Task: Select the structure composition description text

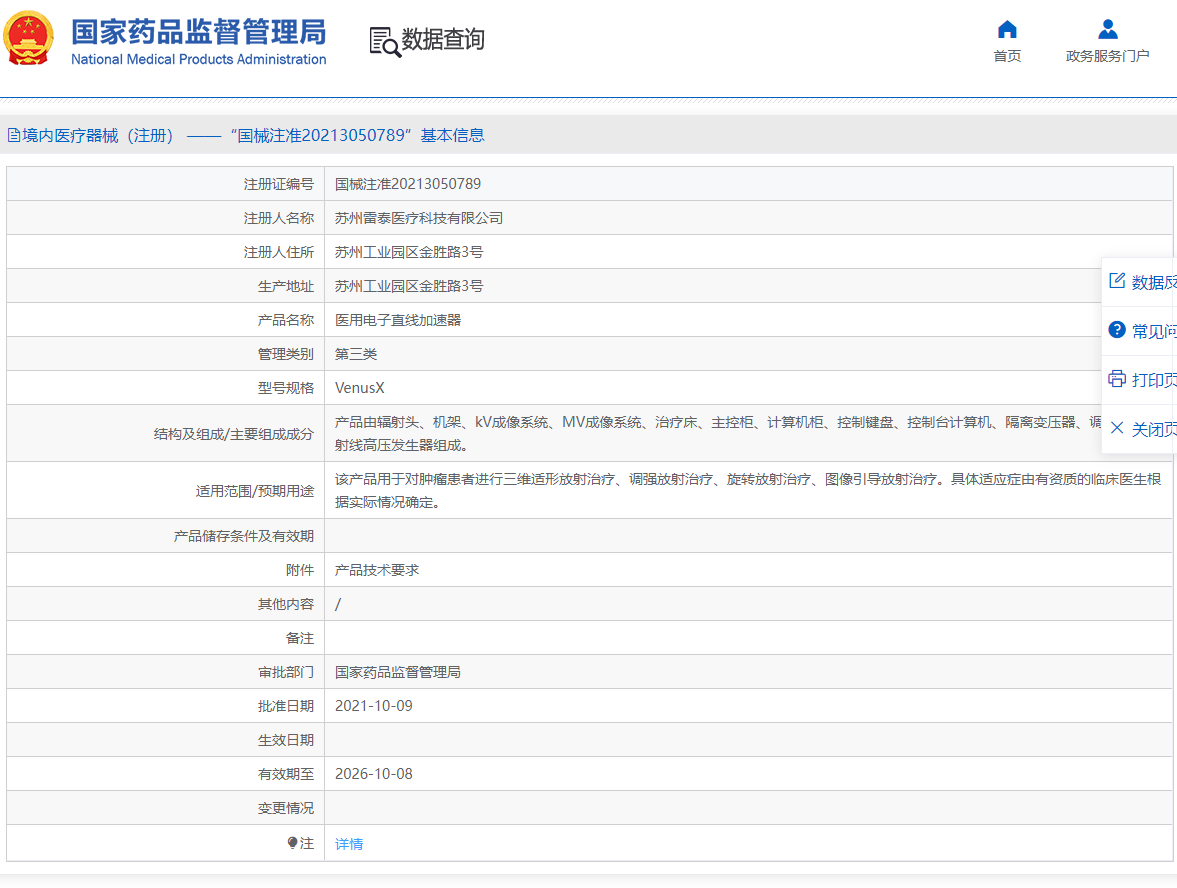Action: click(x=718, y=433)
